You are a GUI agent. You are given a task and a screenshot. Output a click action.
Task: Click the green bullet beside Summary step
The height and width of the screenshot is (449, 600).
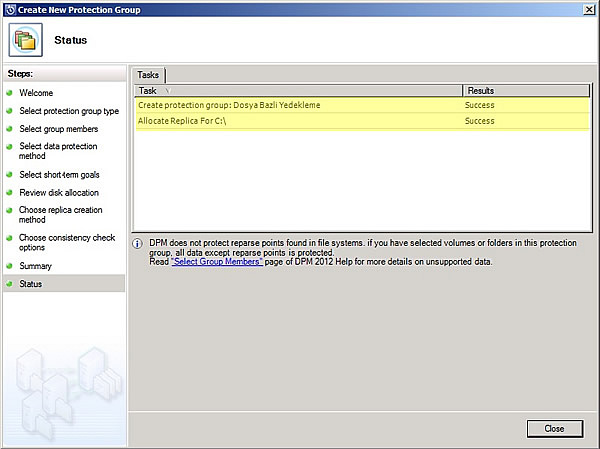10,266
